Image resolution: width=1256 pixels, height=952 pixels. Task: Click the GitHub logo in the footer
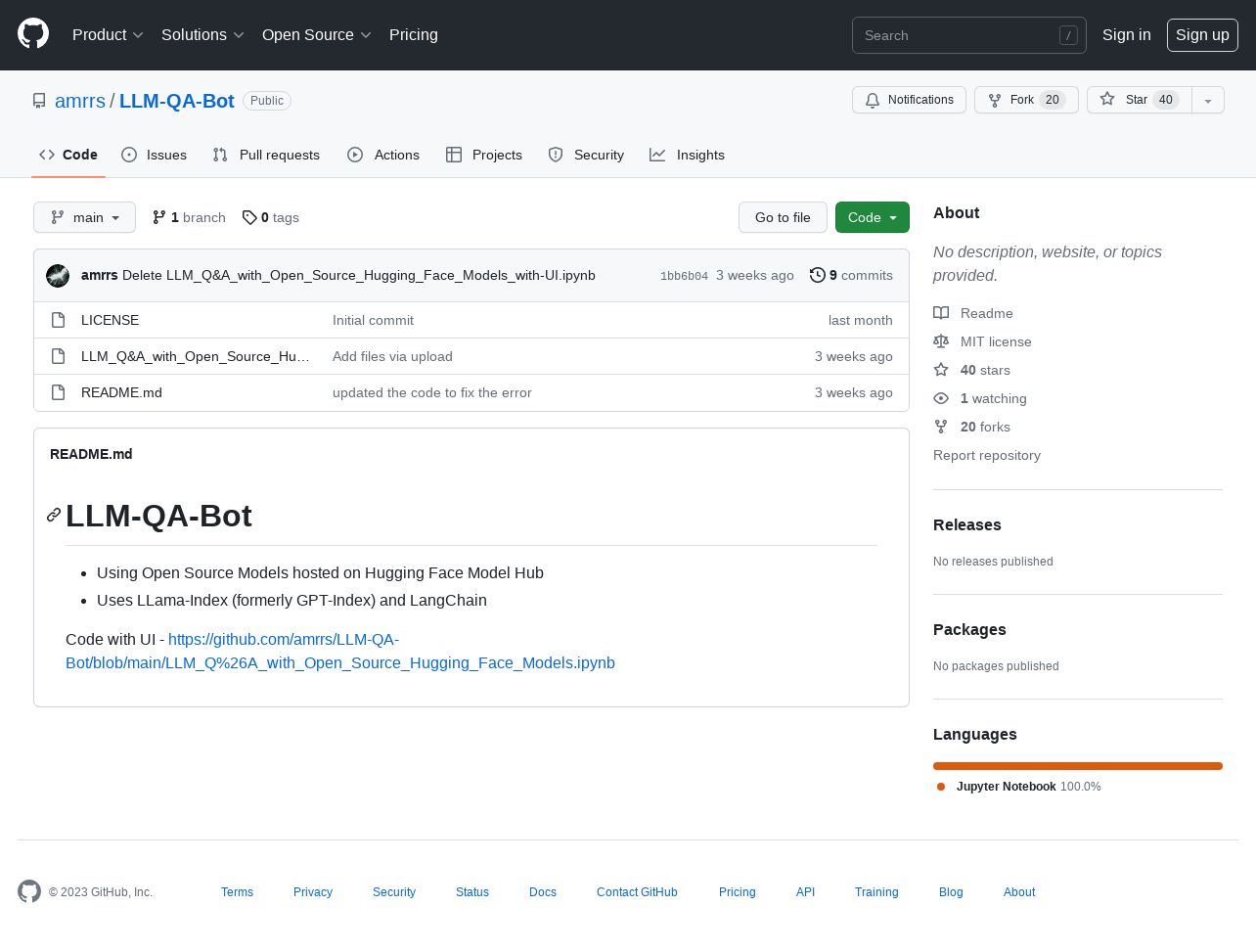tap(29, 891)
